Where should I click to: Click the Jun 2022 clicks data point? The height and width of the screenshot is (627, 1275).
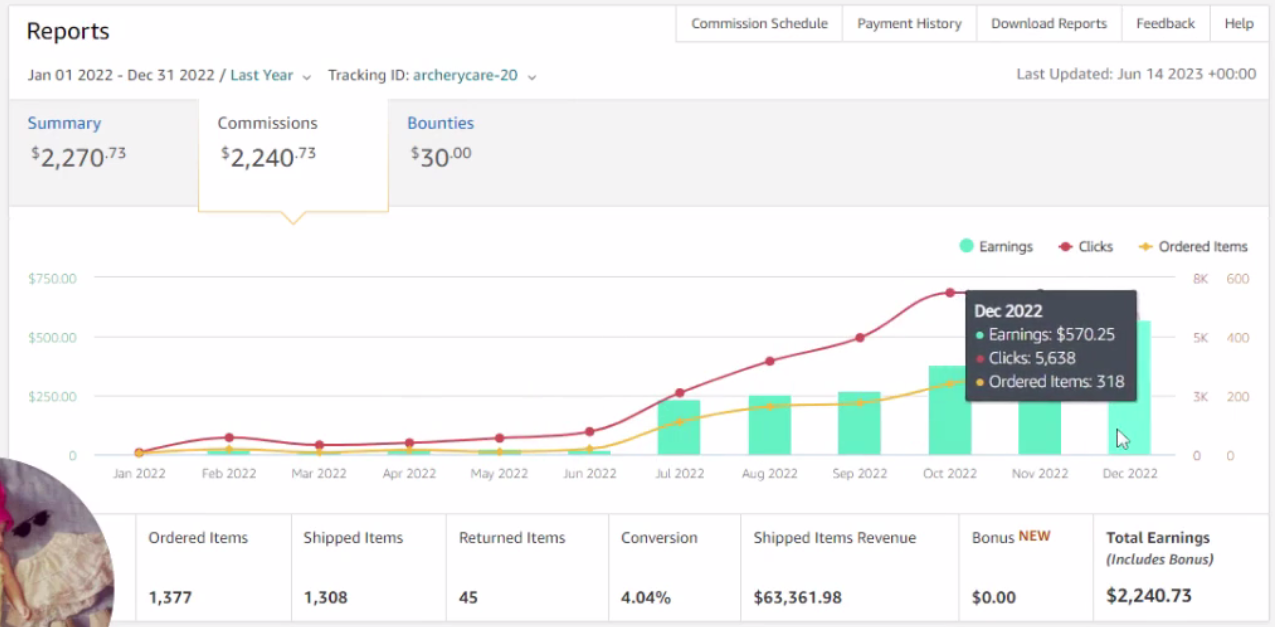(589, 432)
